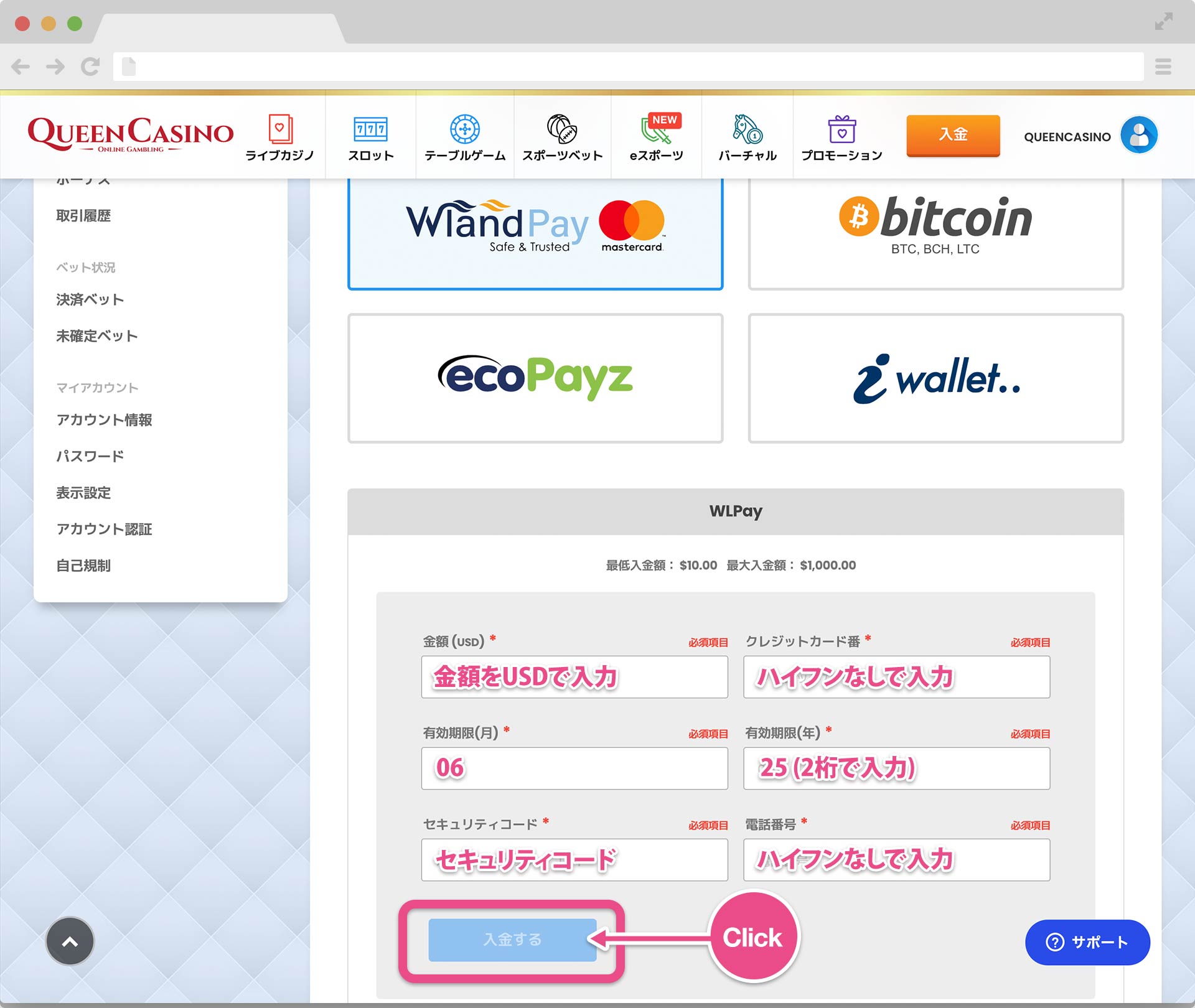Click browser back arrow
The height and width of the screenshot is (1008, 1195).
point(21,67)
